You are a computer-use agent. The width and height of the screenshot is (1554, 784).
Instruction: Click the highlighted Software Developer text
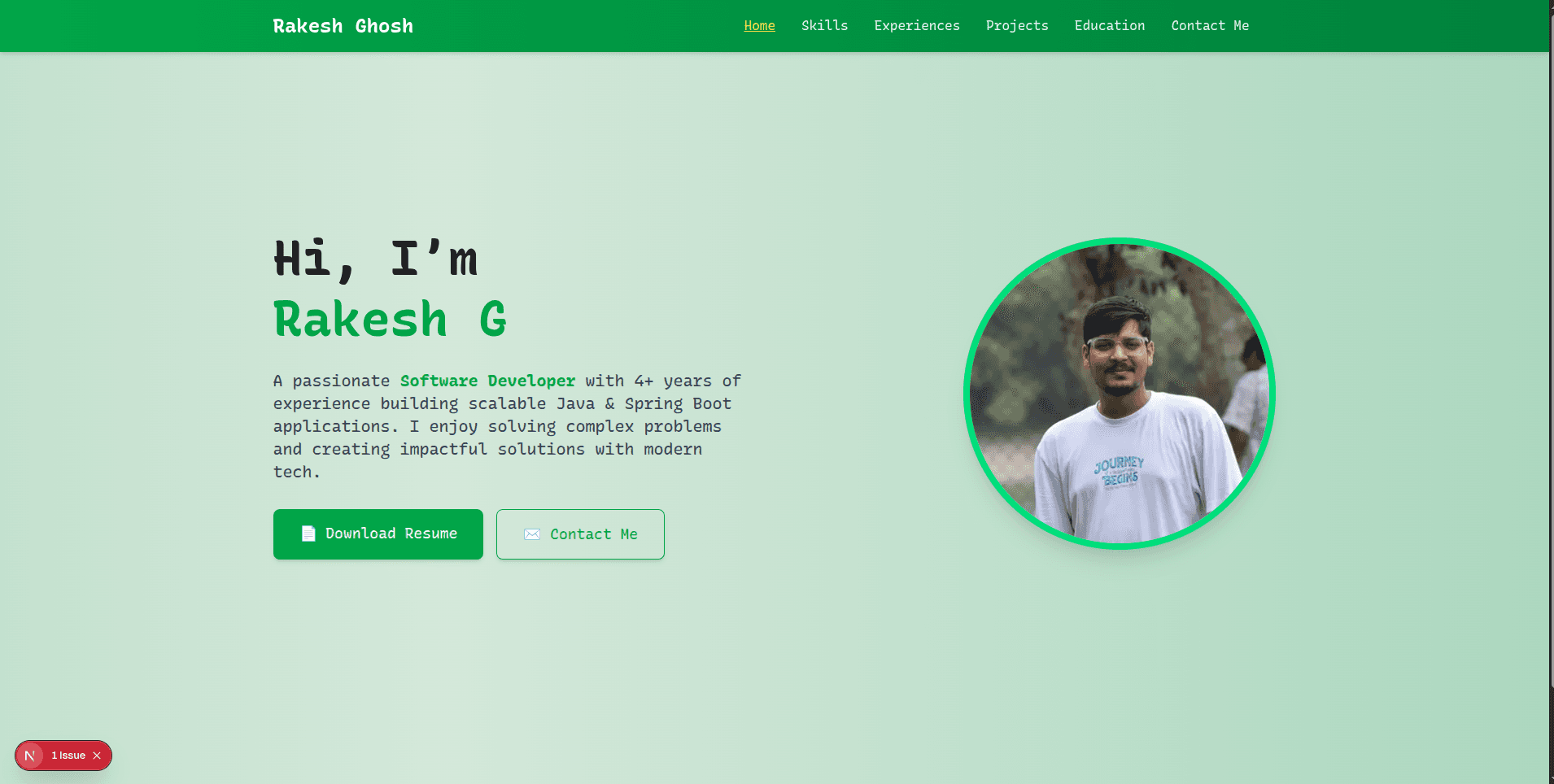[x=487, y=381]
